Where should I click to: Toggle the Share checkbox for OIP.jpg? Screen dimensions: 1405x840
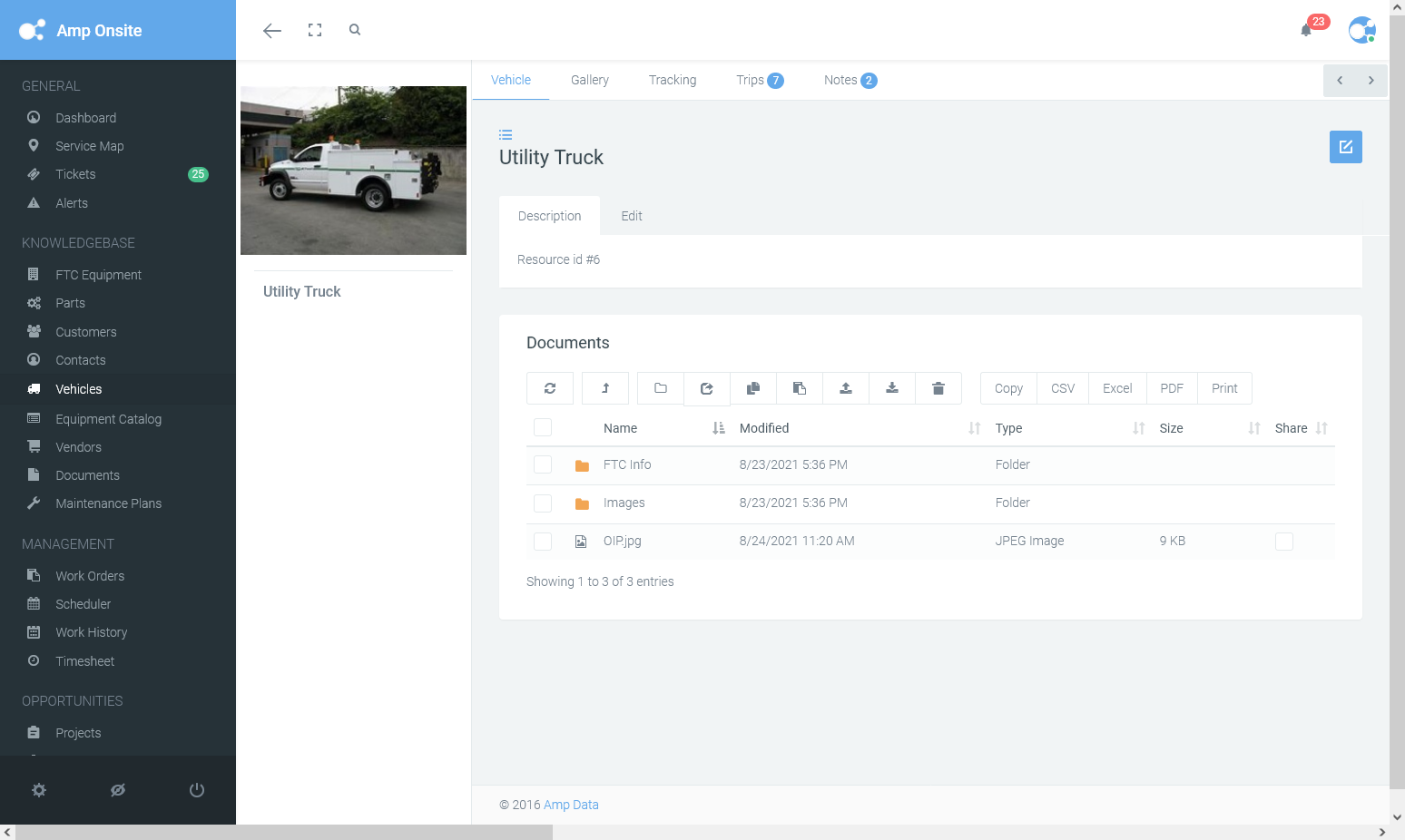pyautogui.click(x=1284, y=542)
